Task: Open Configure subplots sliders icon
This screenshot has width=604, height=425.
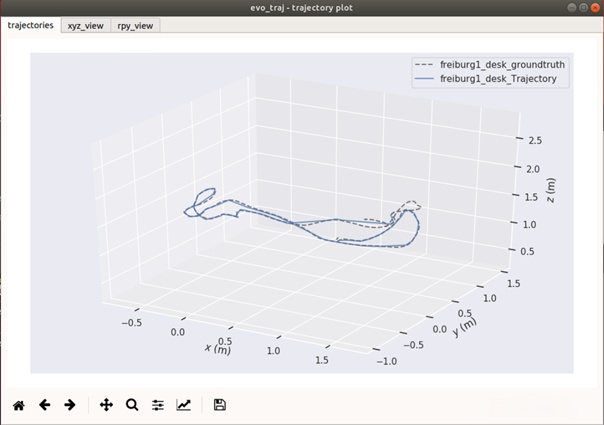Action: [x=158, y=405]
